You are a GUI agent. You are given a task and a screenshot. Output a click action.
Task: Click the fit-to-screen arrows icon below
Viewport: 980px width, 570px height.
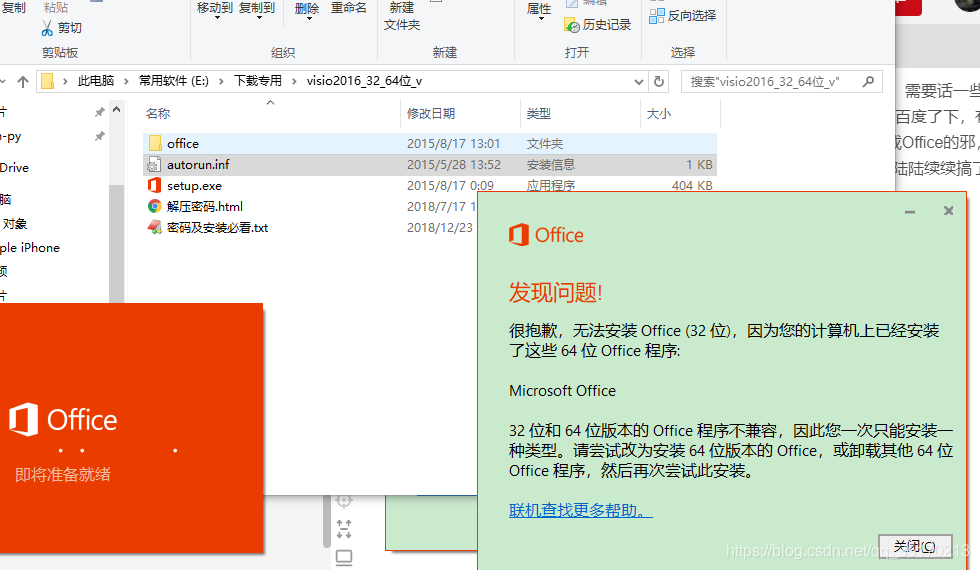click(344, 529)
